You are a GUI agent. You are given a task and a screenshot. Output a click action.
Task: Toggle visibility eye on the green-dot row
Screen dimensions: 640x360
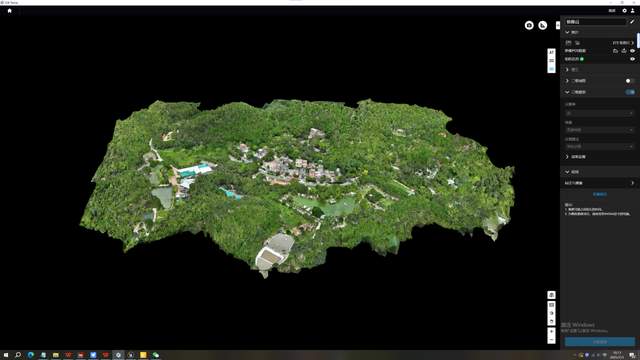point(632,59)
